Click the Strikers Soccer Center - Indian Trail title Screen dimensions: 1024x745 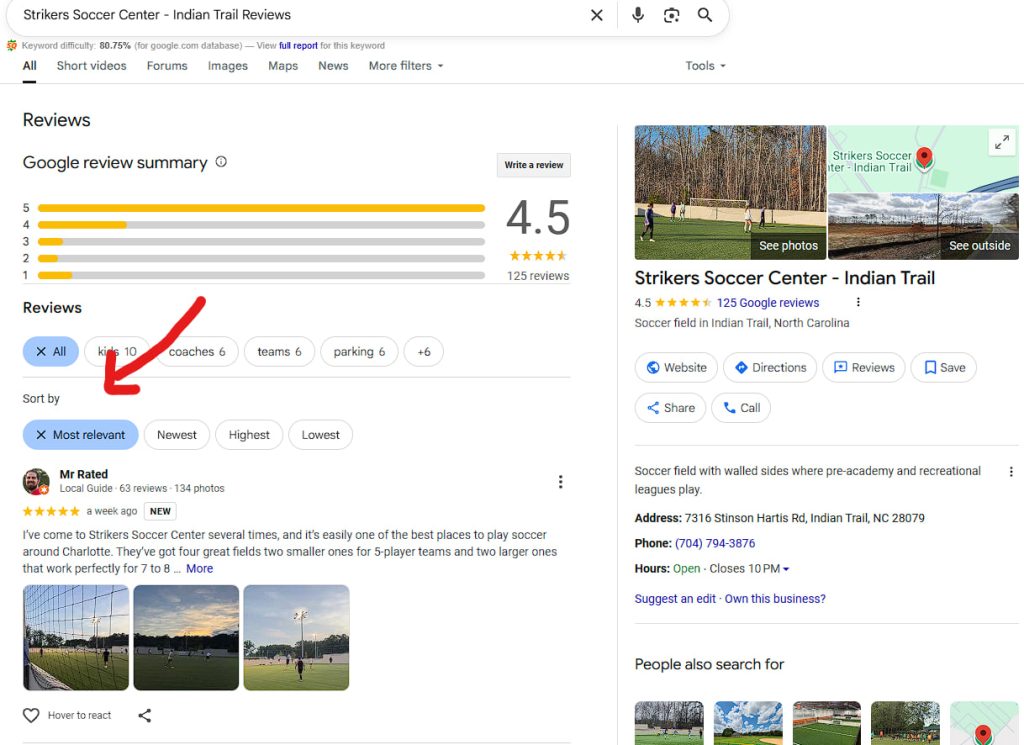[784, 278]
